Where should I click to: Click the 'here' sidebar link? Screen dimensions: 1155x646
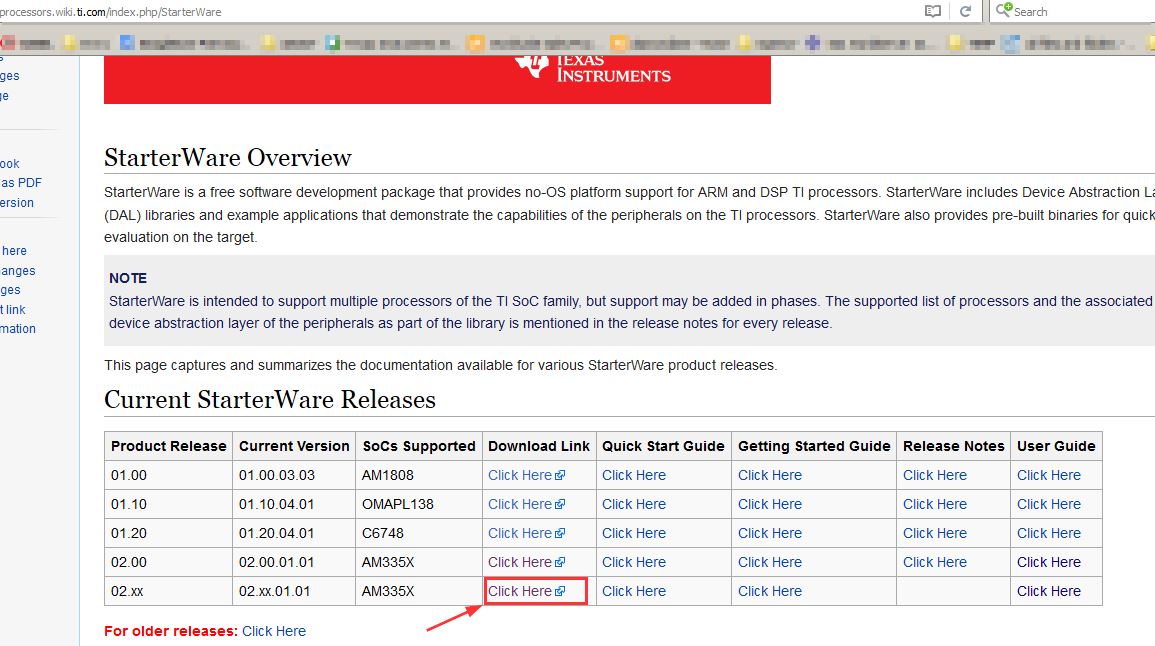point(13,250)
